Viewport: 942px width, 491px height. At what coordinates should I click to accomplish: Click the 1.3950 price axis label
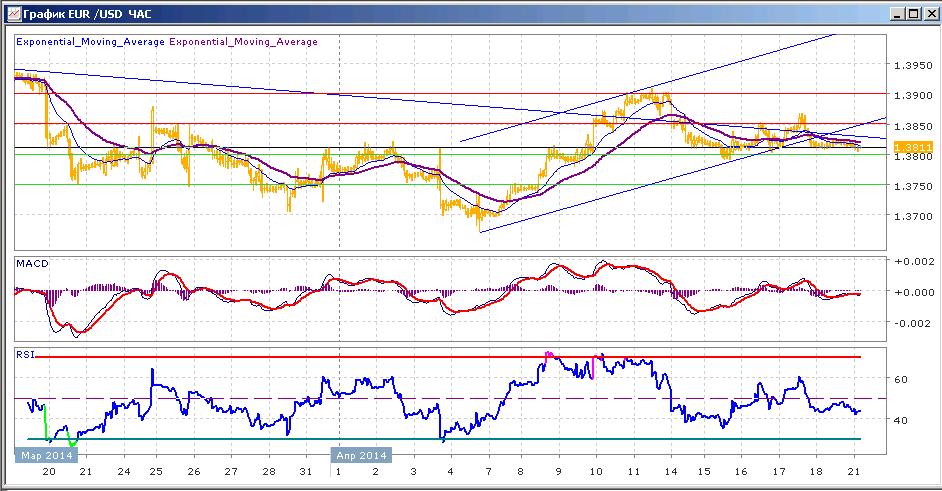coord(913,66)
